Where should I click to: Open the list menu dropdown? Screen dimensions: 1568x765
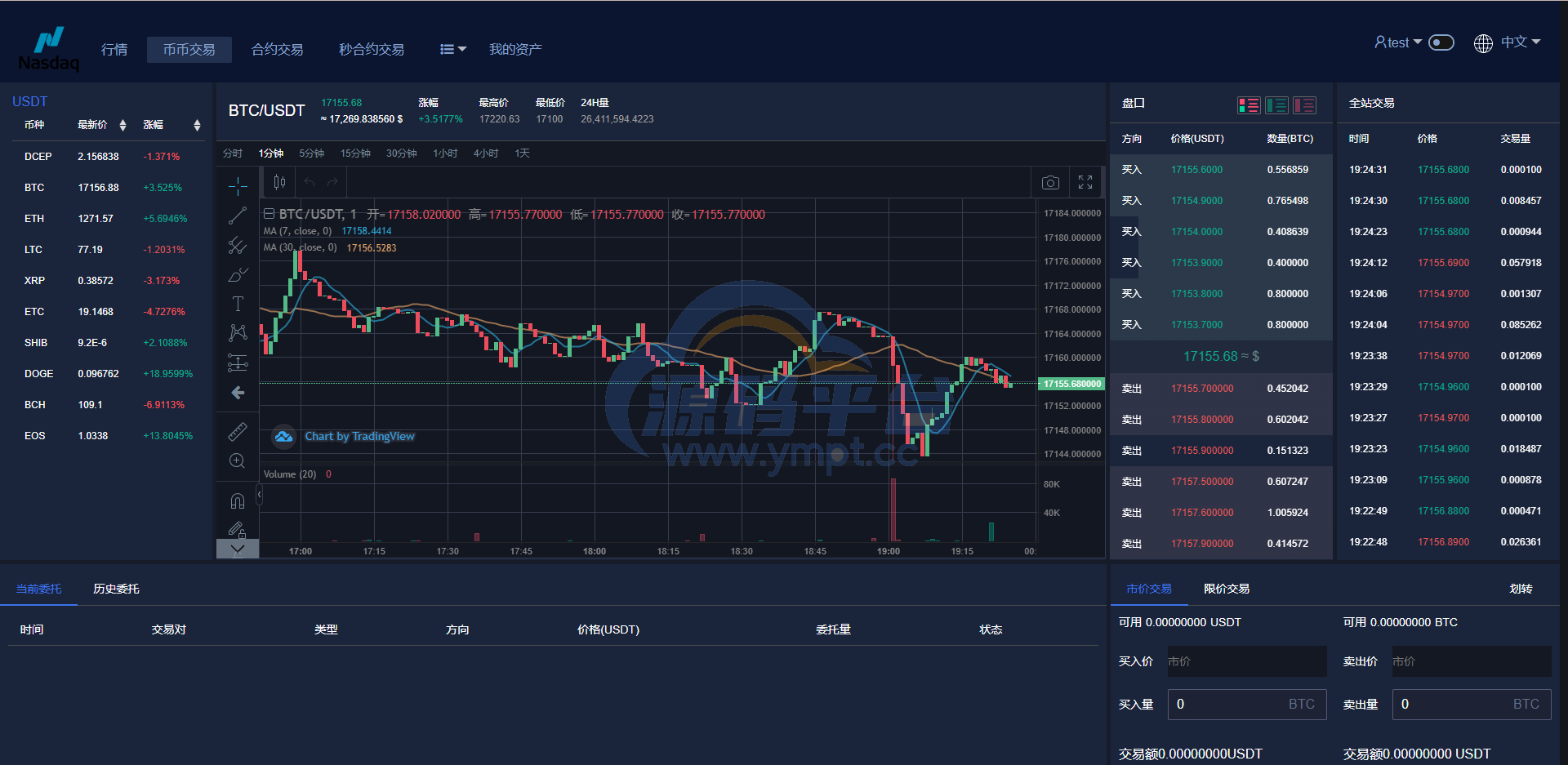pyautogui.click(x=453, y=49)
